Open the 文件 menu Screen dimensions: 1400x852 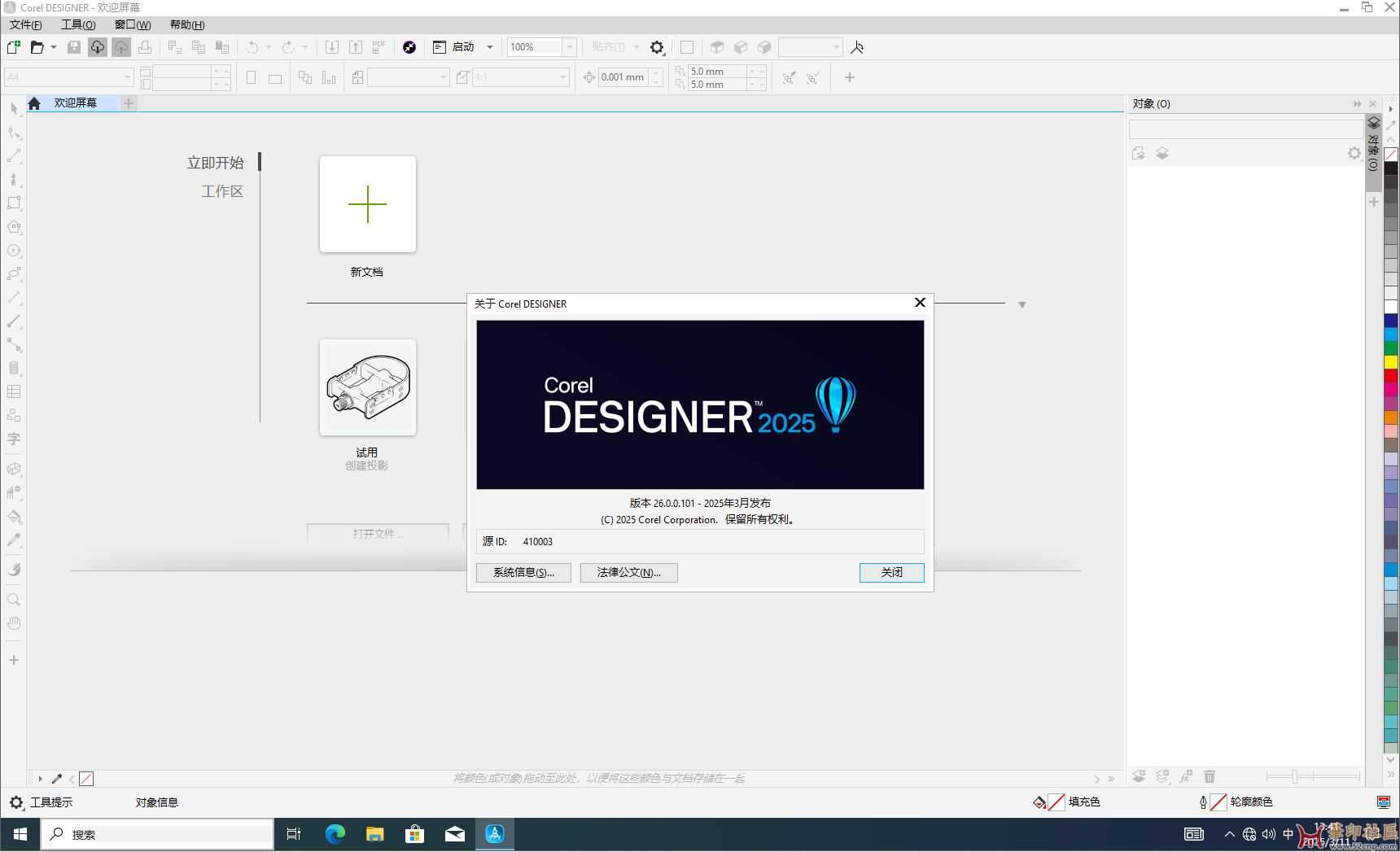click(x=26, y=25)
